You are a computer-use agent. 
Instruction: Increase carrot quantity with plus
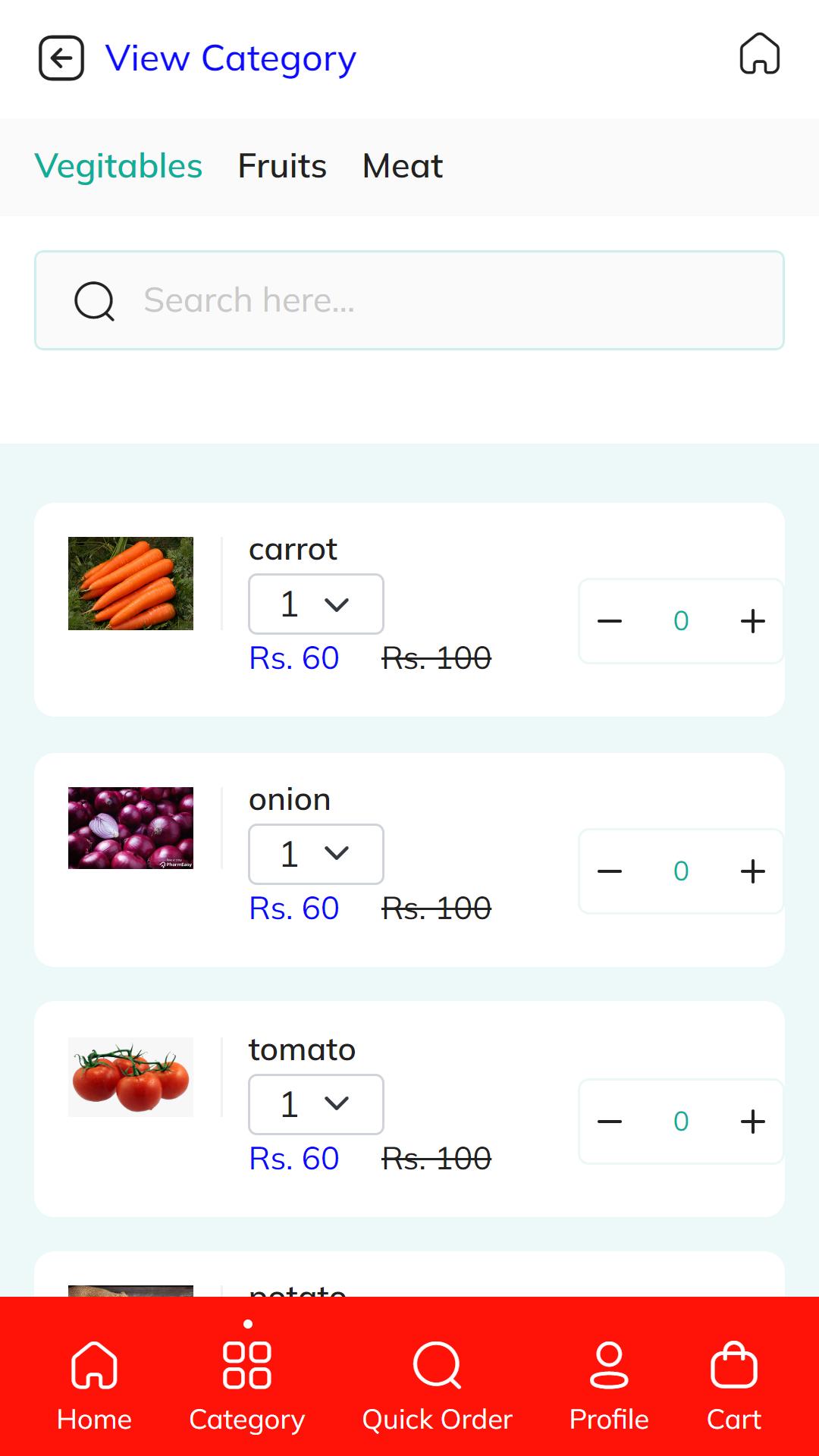(x=753, y=621)
